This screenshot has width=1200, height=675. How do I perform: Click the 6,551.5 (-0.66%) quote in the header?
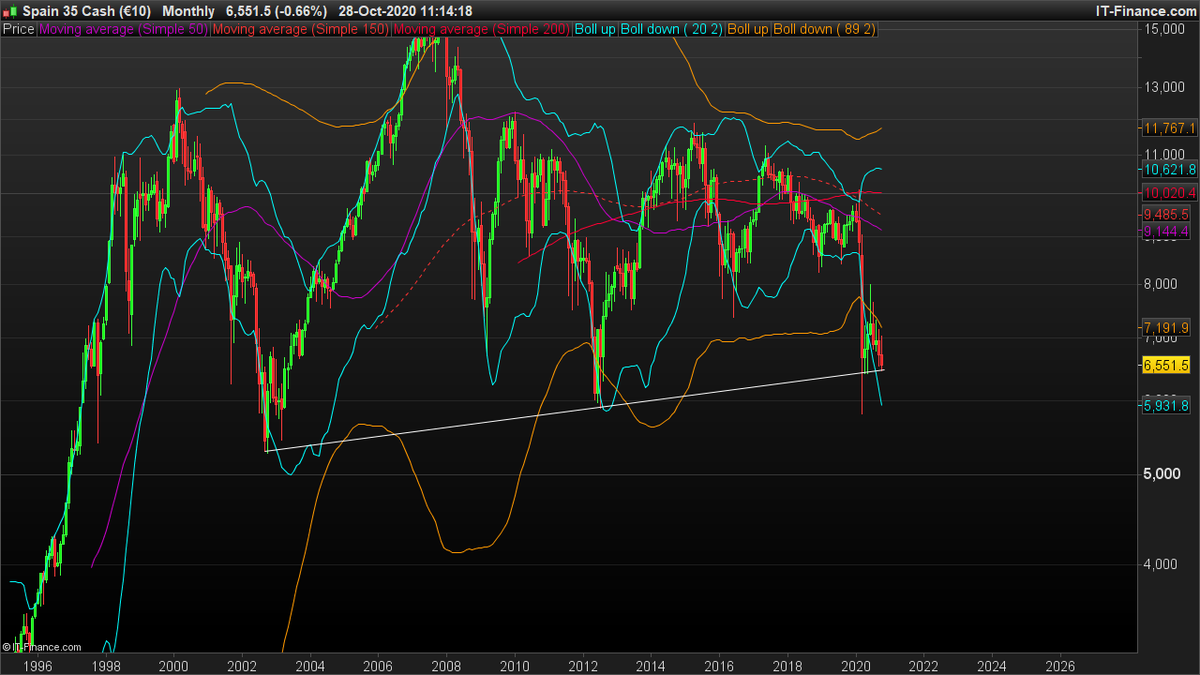[x=276, y=11]
